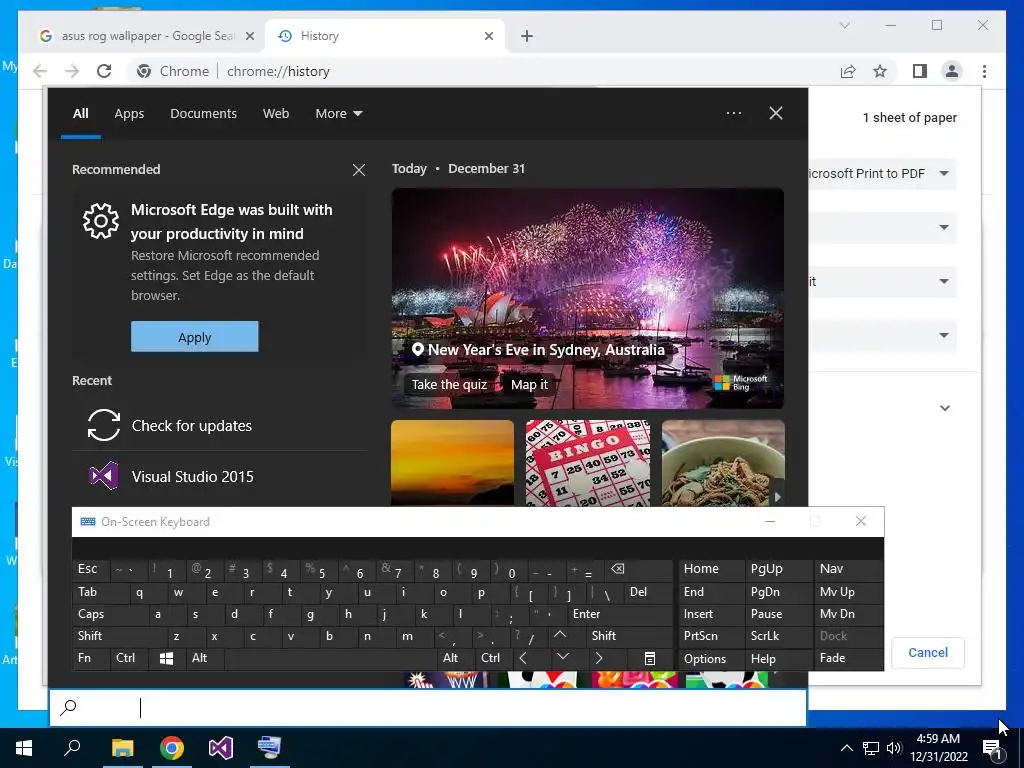Click in the Windows search box

(428, 708)
